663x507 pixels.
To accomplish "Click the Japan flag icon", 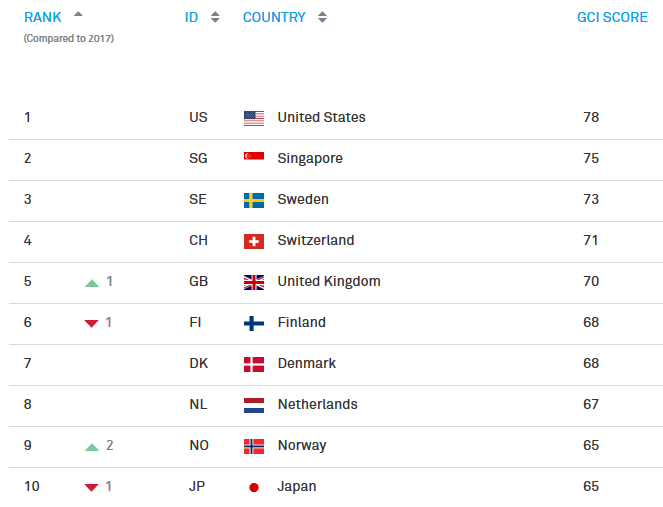I will [254, 487].
